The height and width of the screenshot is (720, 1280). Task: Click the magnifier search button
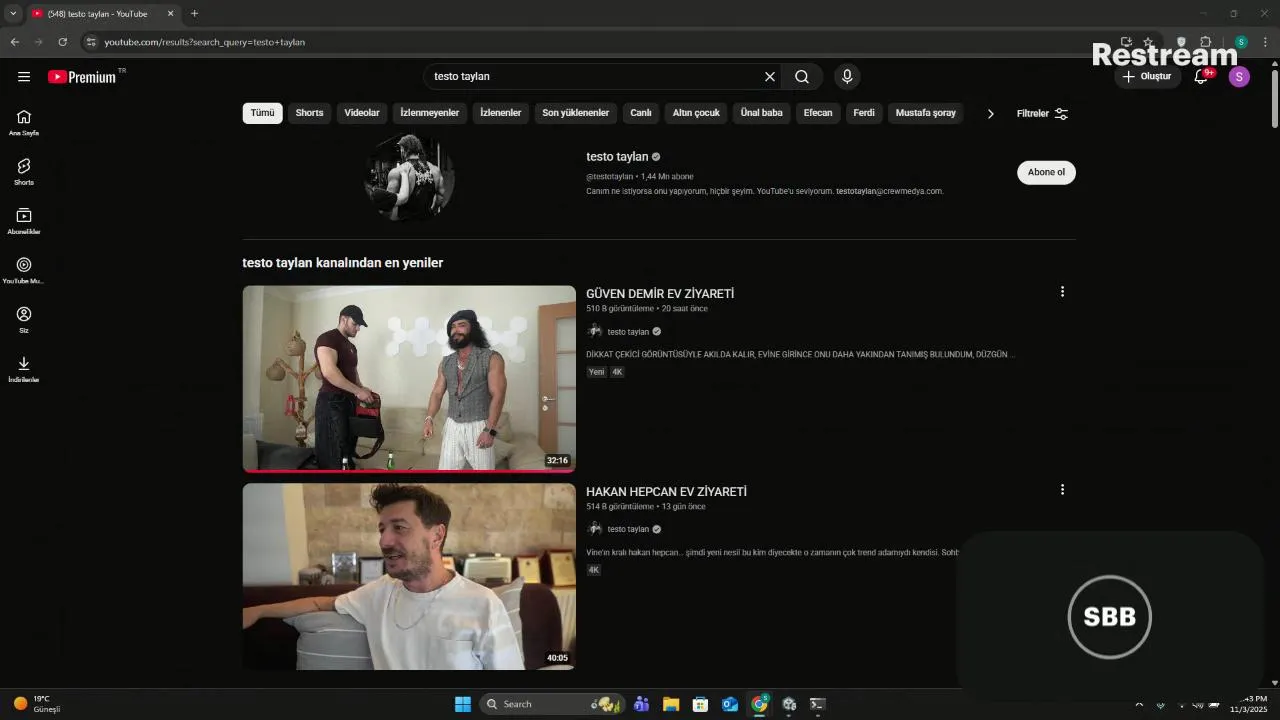click(x=802, y=77)
